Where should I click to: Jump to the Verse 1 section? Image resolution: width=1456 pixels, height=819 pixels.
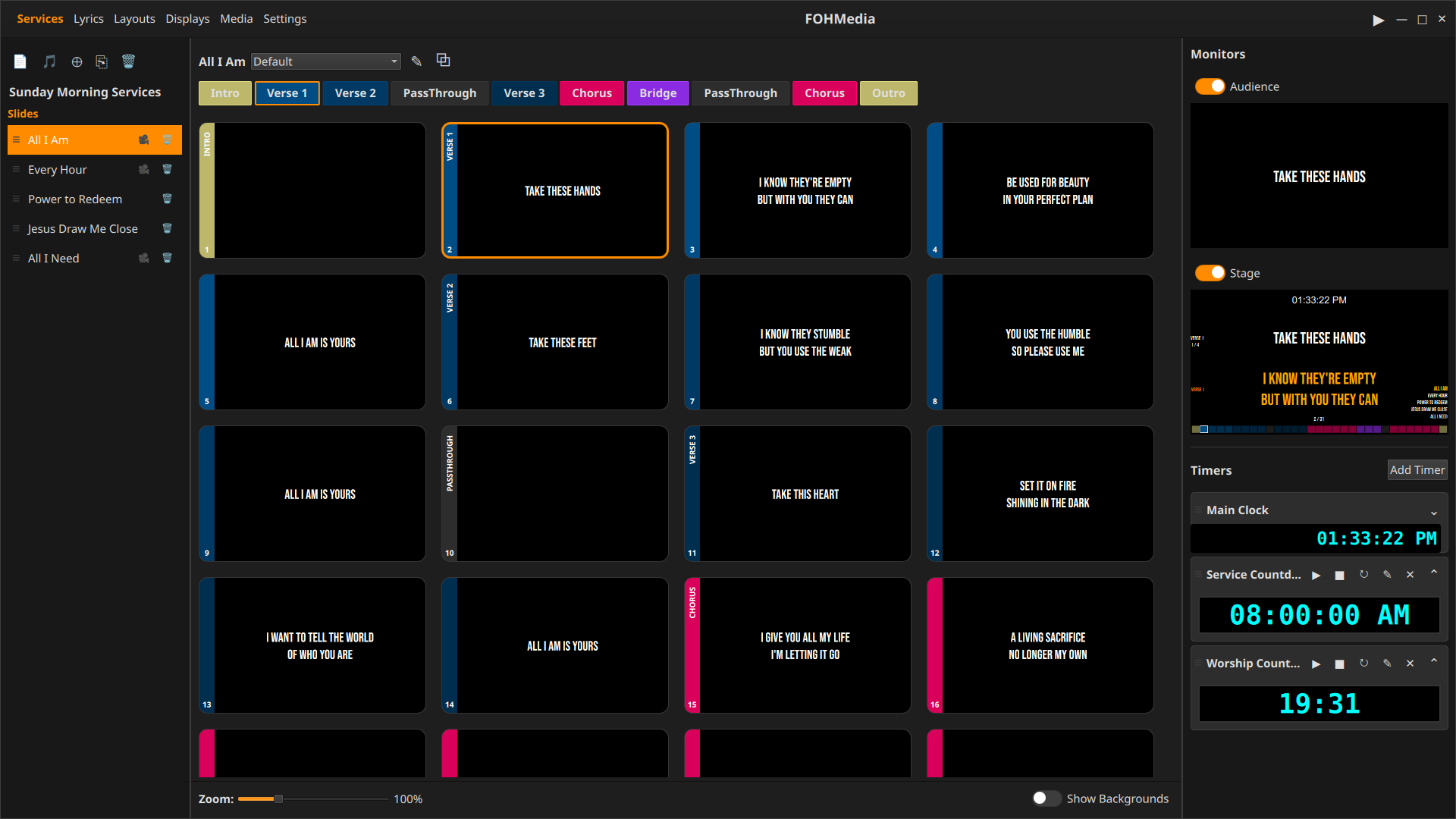coord(287,93)
